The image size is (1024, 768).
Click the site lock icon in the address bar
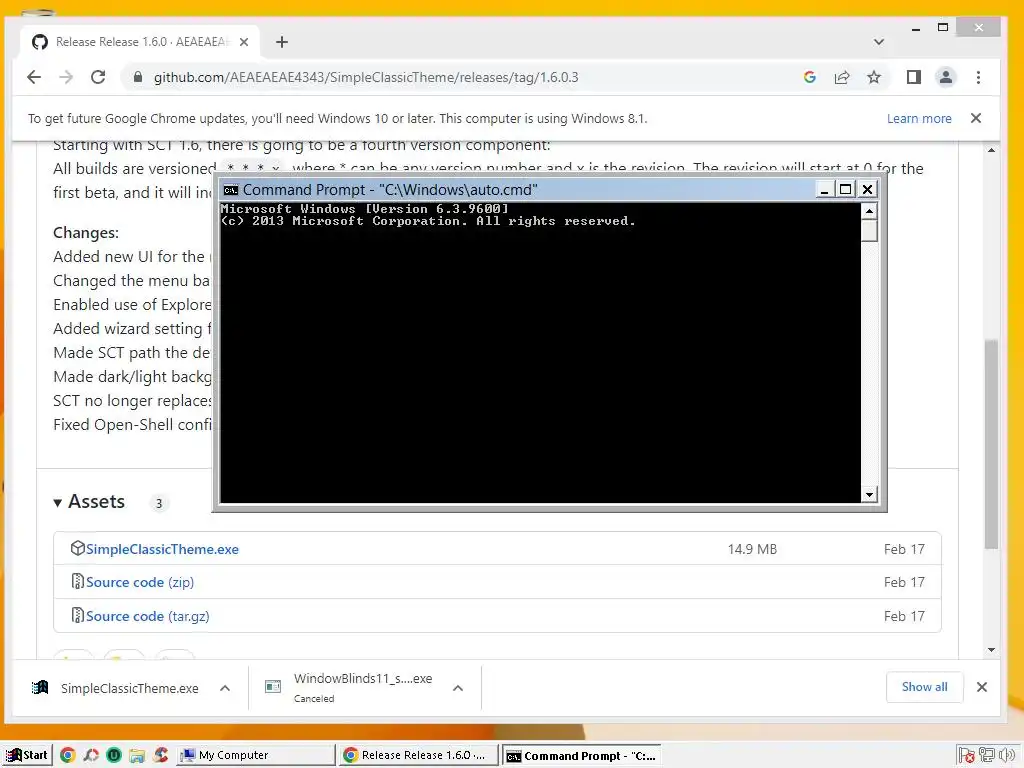[x=137, y=77]
